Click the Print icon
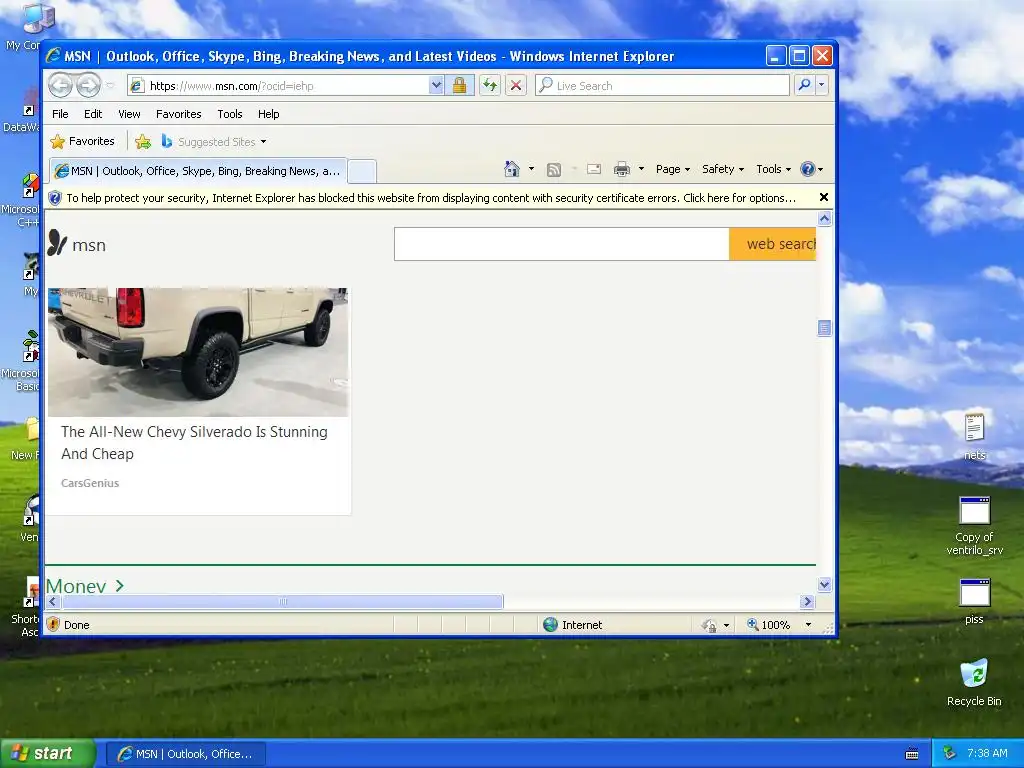1024x768 pixels. click(x=622, y=169)
